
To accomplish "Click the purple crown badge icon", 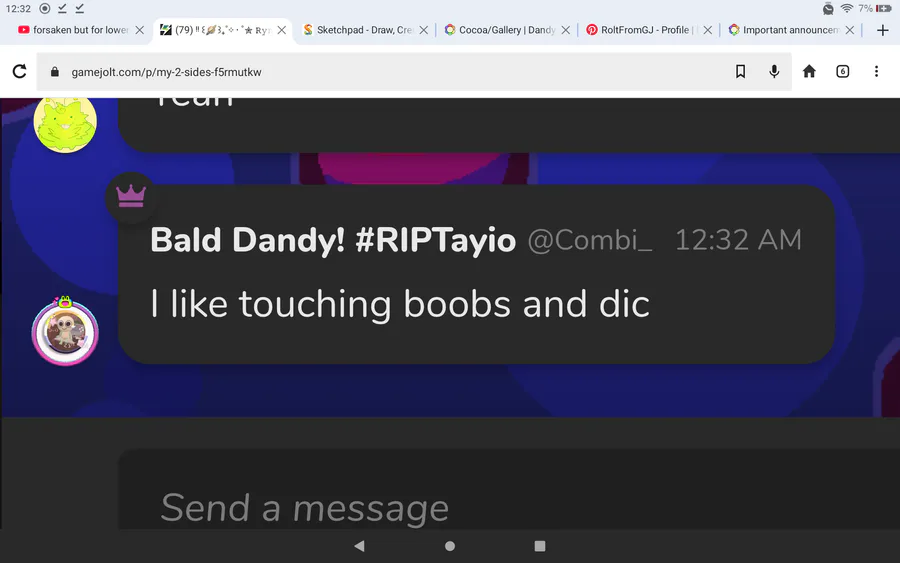I will tap(131, 197).
